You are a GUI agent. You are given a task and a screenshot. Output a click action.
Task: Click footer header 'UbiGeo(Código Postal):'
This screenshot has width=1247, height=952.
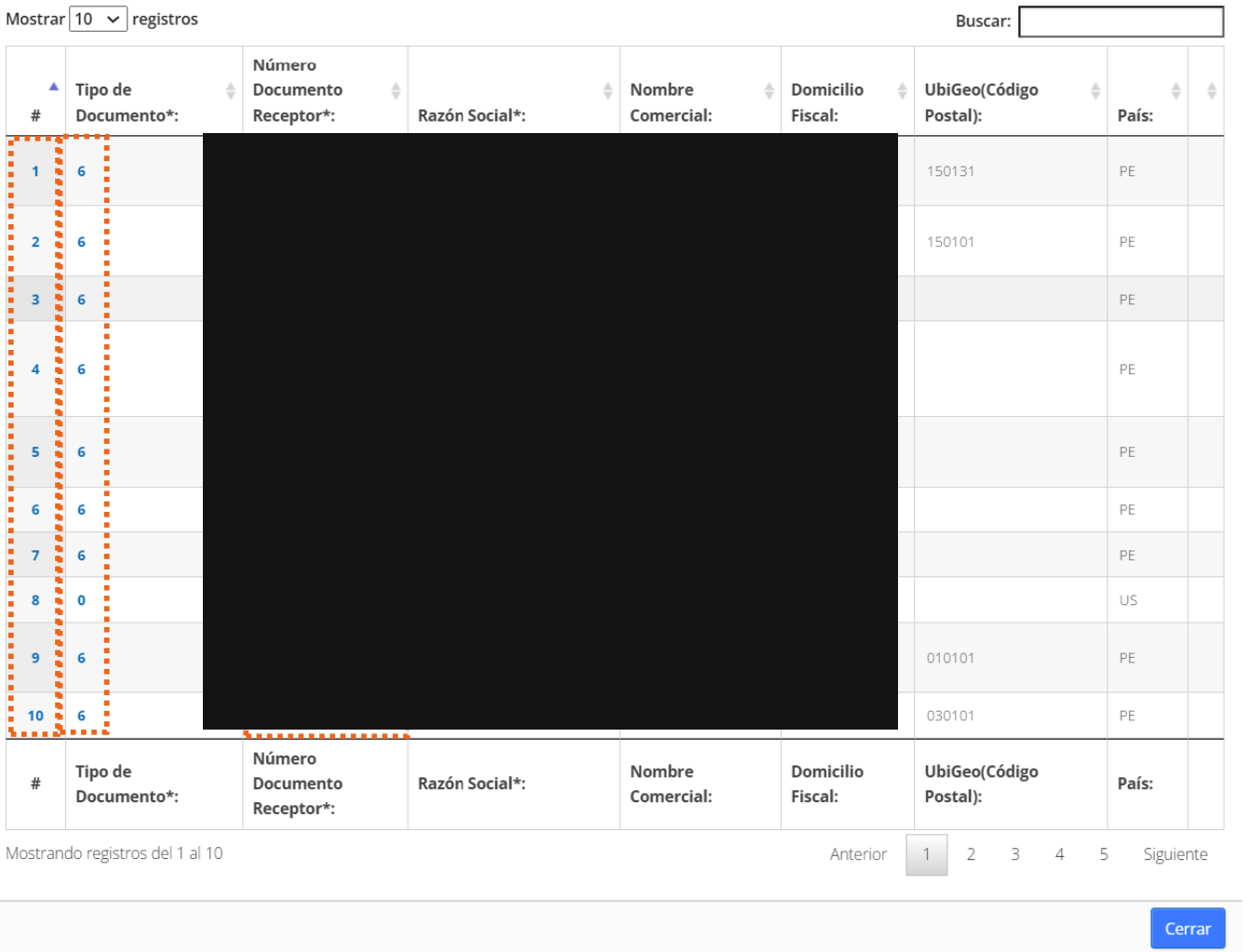[x=981, y=784]
